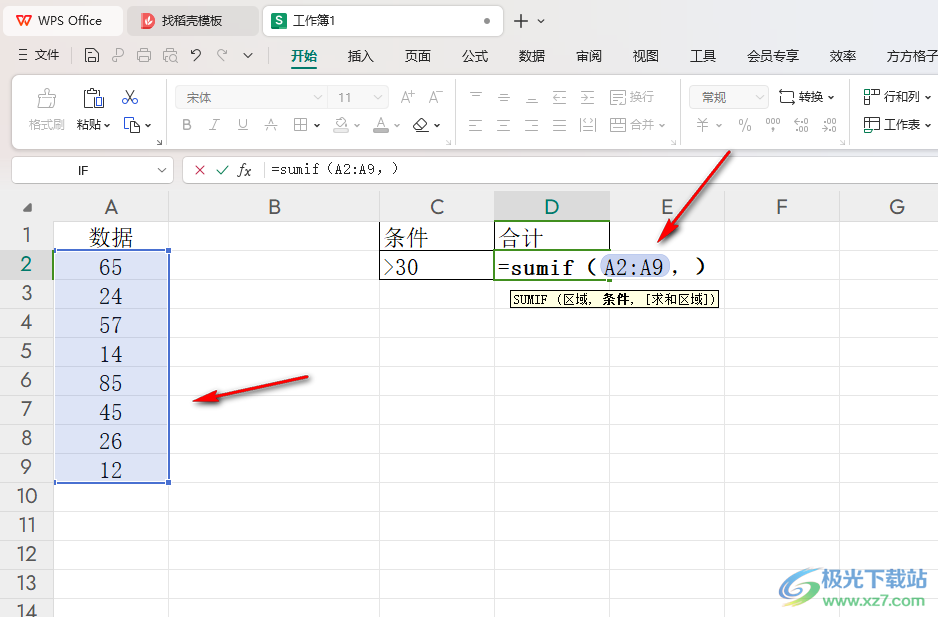This screenshot has height=617, width=938.
Task: Switch to the 插入 Insert tab
Action: pos(361,56)
